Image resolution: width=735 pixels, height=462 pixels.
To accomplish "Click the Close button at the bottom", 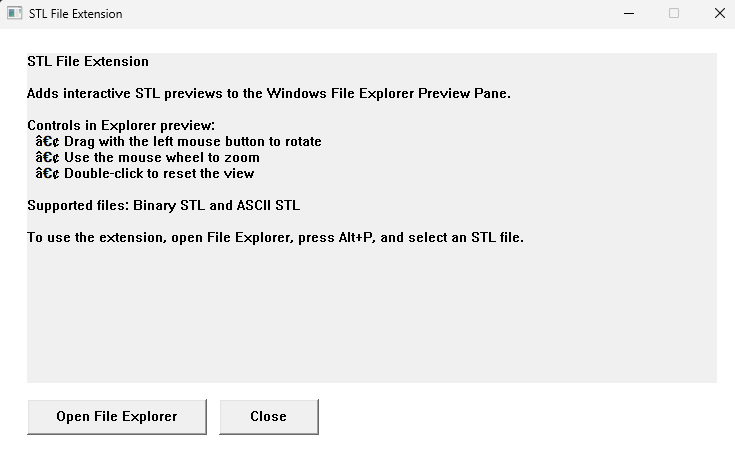I will click(x=269, y=417).
